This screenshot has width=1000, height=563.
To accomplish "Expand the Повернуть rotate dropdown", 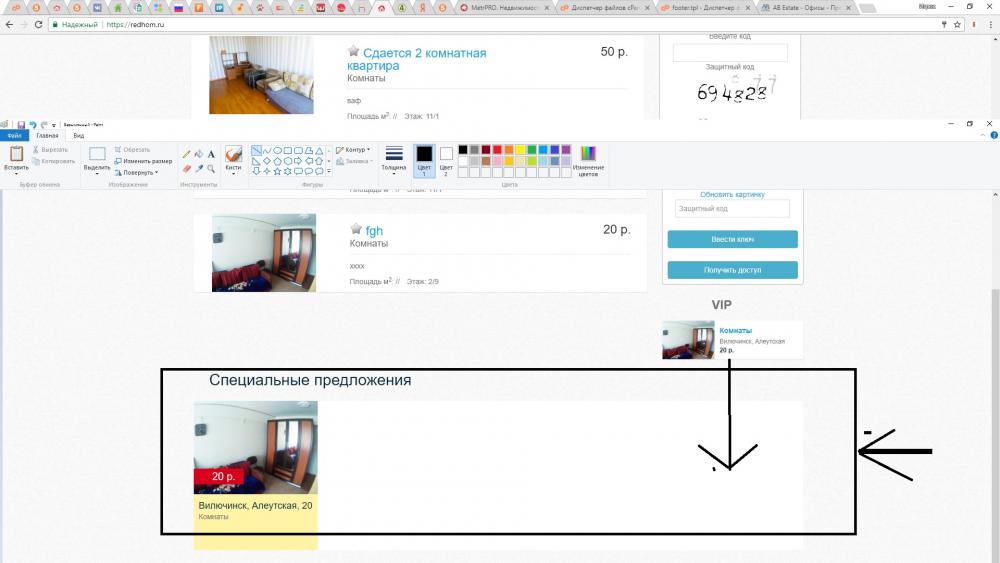I will click(x=140, y=172).
